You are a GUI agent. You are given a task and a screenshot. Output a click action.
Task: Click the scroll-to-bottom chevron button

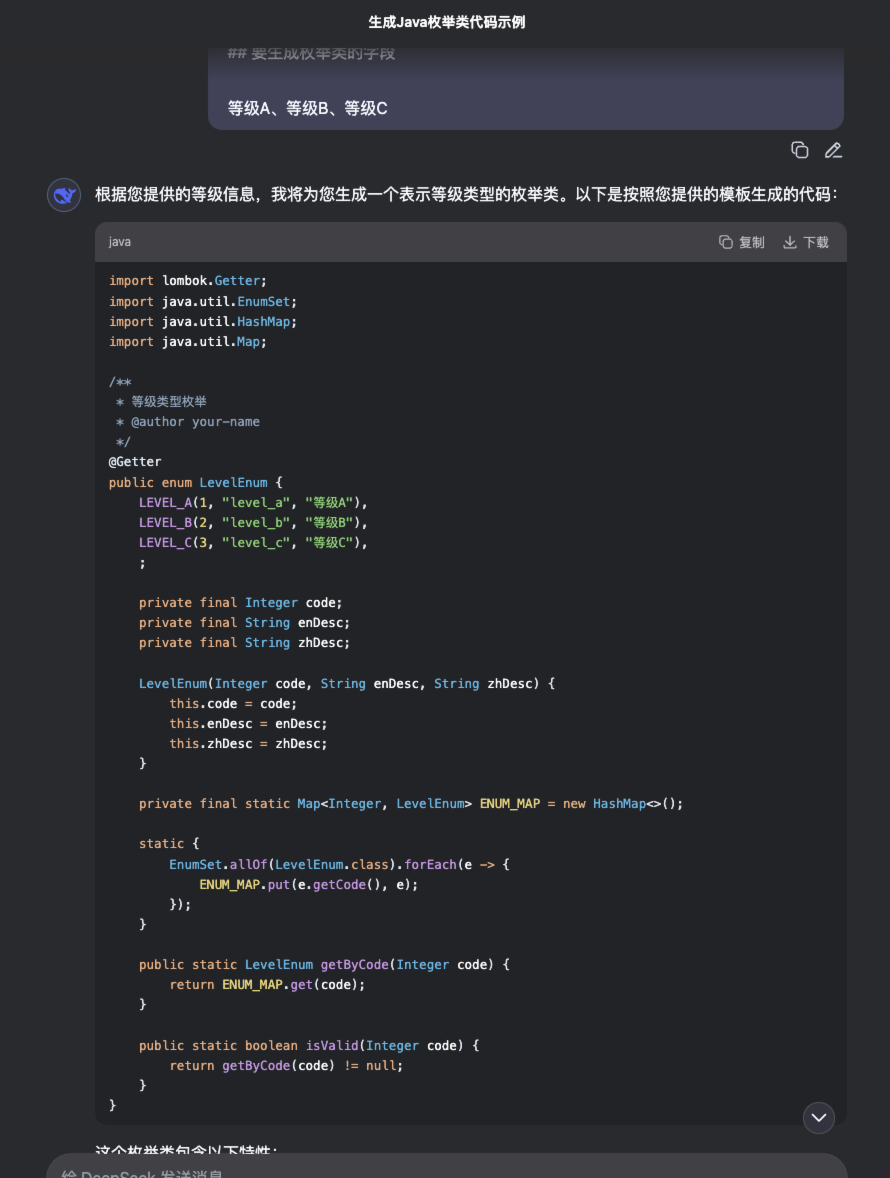819,1118
